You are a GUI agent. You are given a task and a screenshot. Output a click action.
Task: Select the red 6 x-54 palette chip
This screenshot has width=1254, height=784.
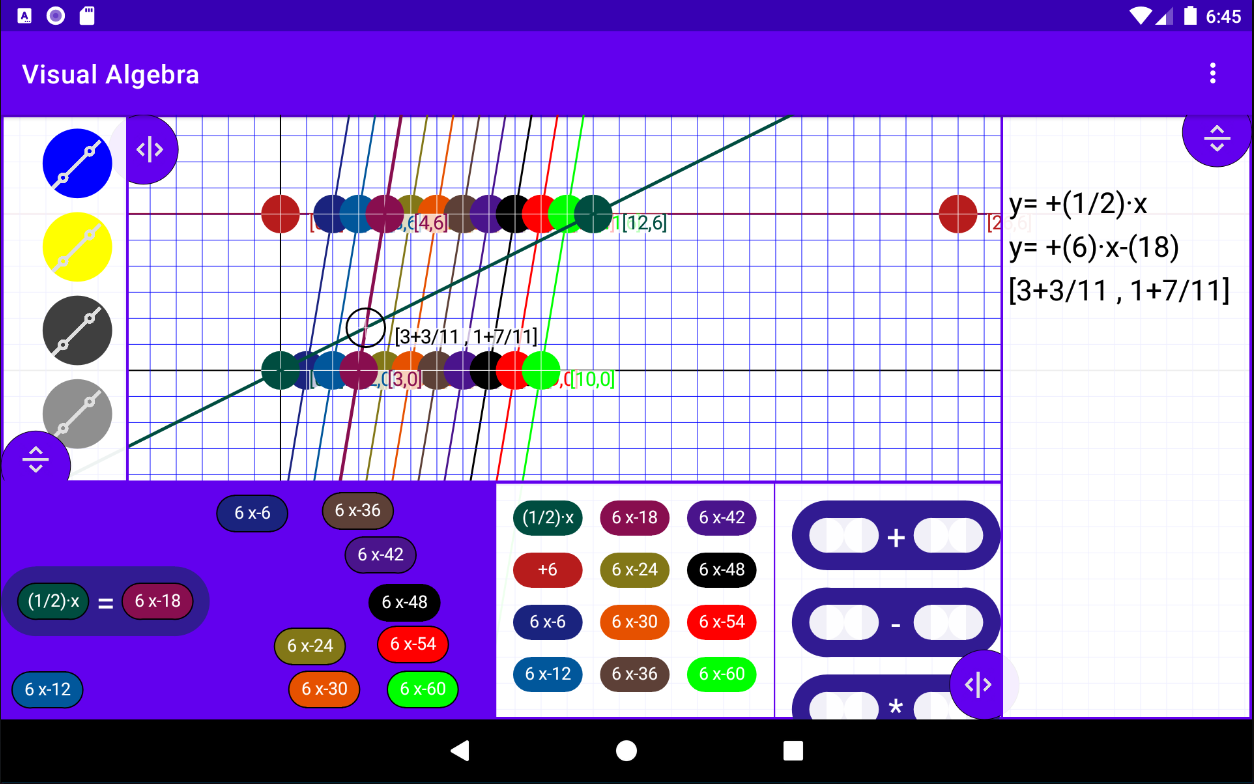(722, 622)
